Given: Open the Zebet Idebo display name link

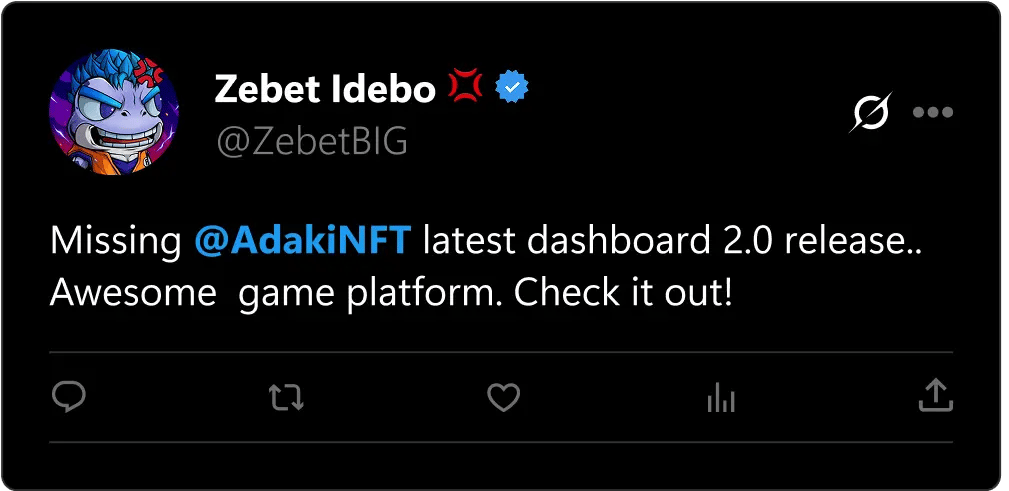Looking at the screenshot, I should 325,89.
